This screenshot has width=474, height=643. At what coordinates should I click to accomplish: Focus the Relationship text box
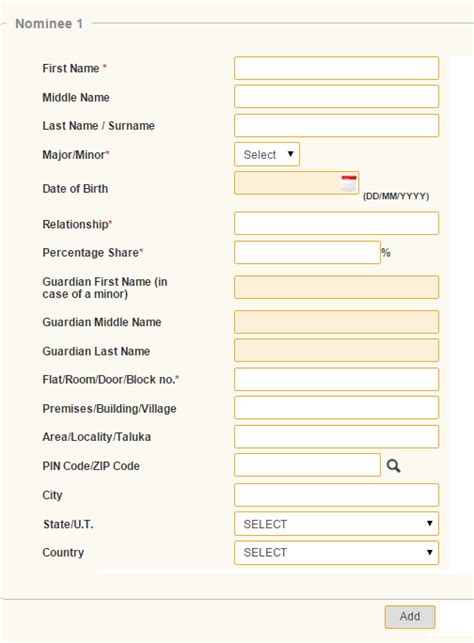click(x=337, y=223)
